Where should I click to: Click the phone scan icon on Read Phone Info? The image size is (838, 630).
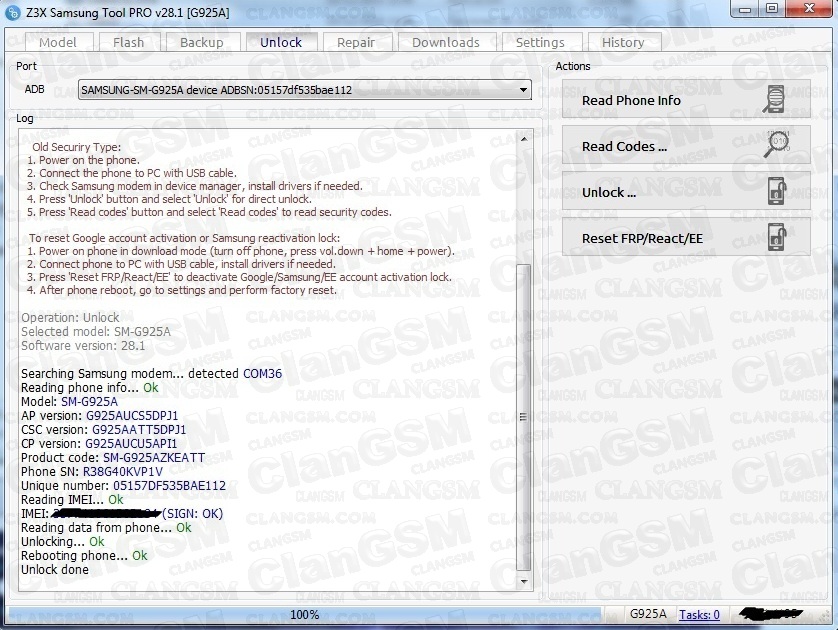(x=775, y=99)
